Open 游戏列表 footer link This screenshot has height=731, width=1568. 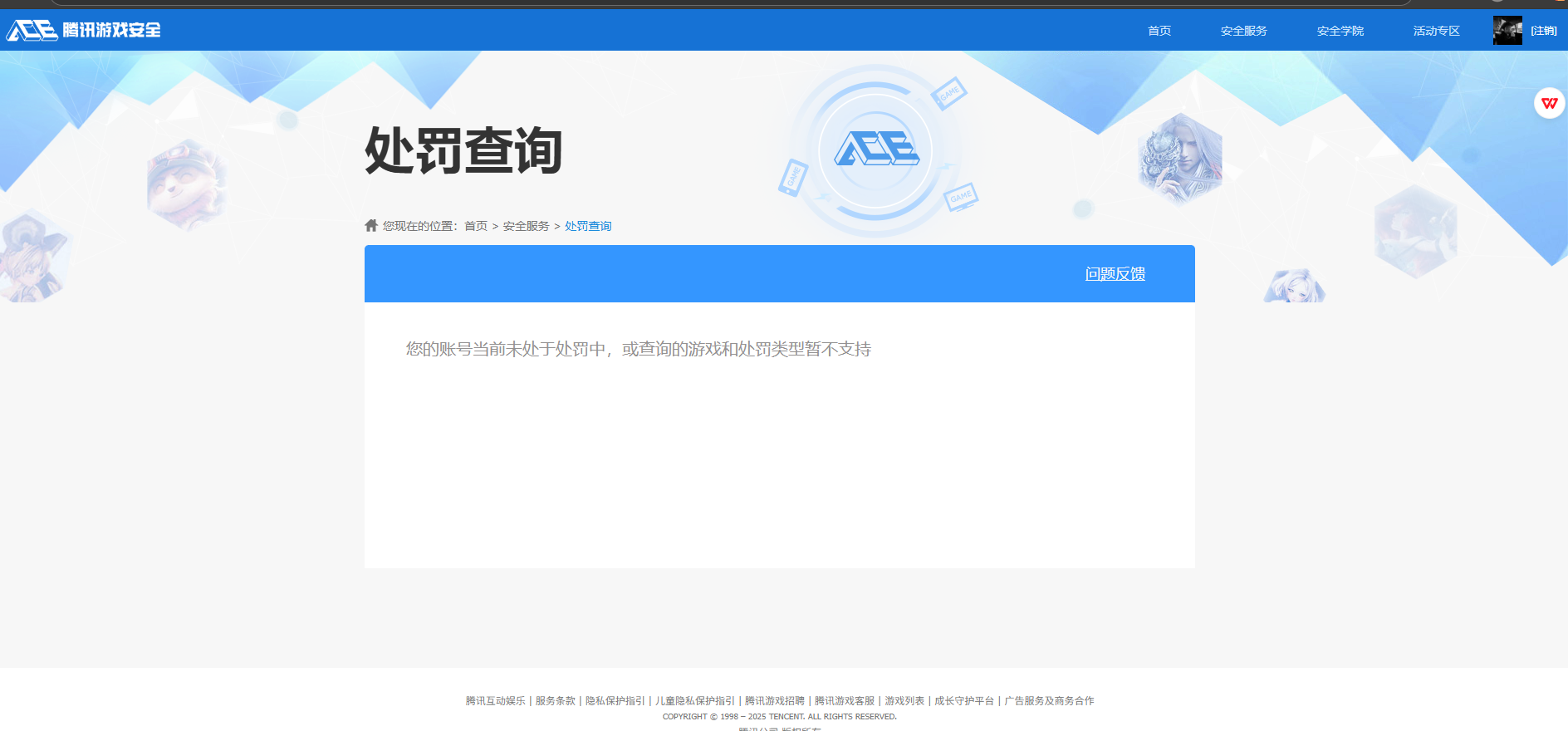[904, 701]
